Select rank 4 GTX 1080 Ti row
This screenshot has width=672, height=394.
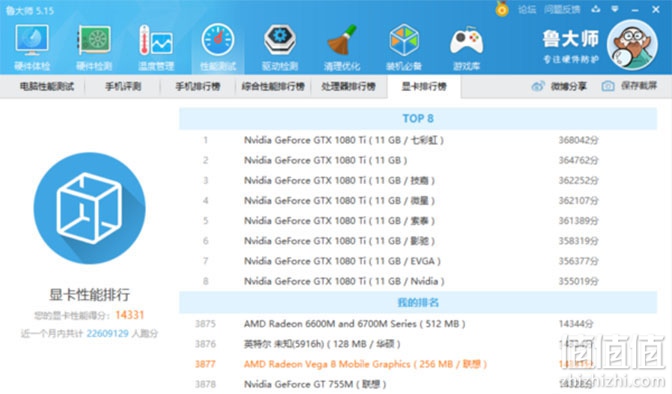[x=418, y=201]
